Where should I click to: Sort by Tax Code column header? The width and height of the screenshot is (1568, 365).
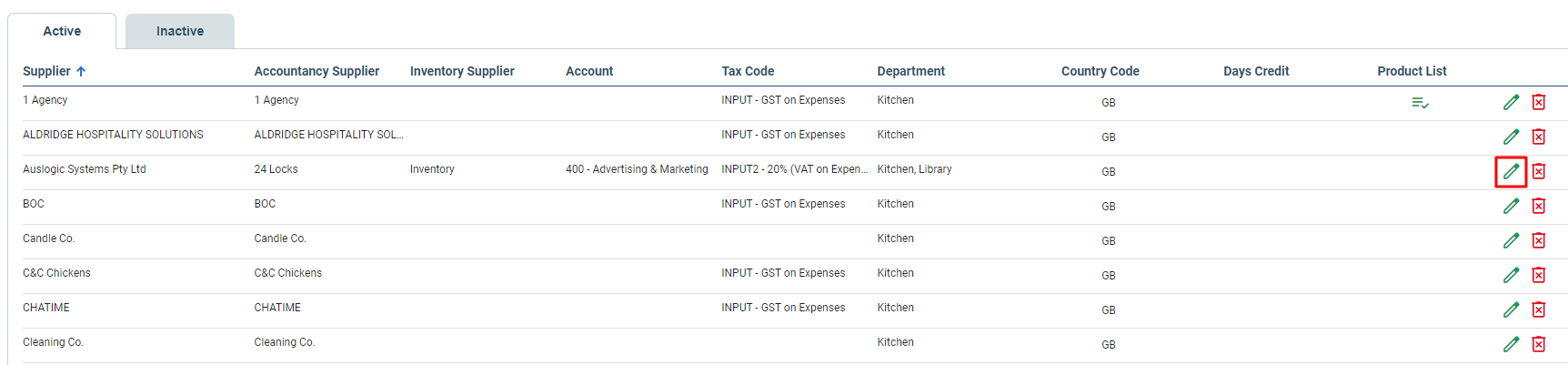click(748, 71)
